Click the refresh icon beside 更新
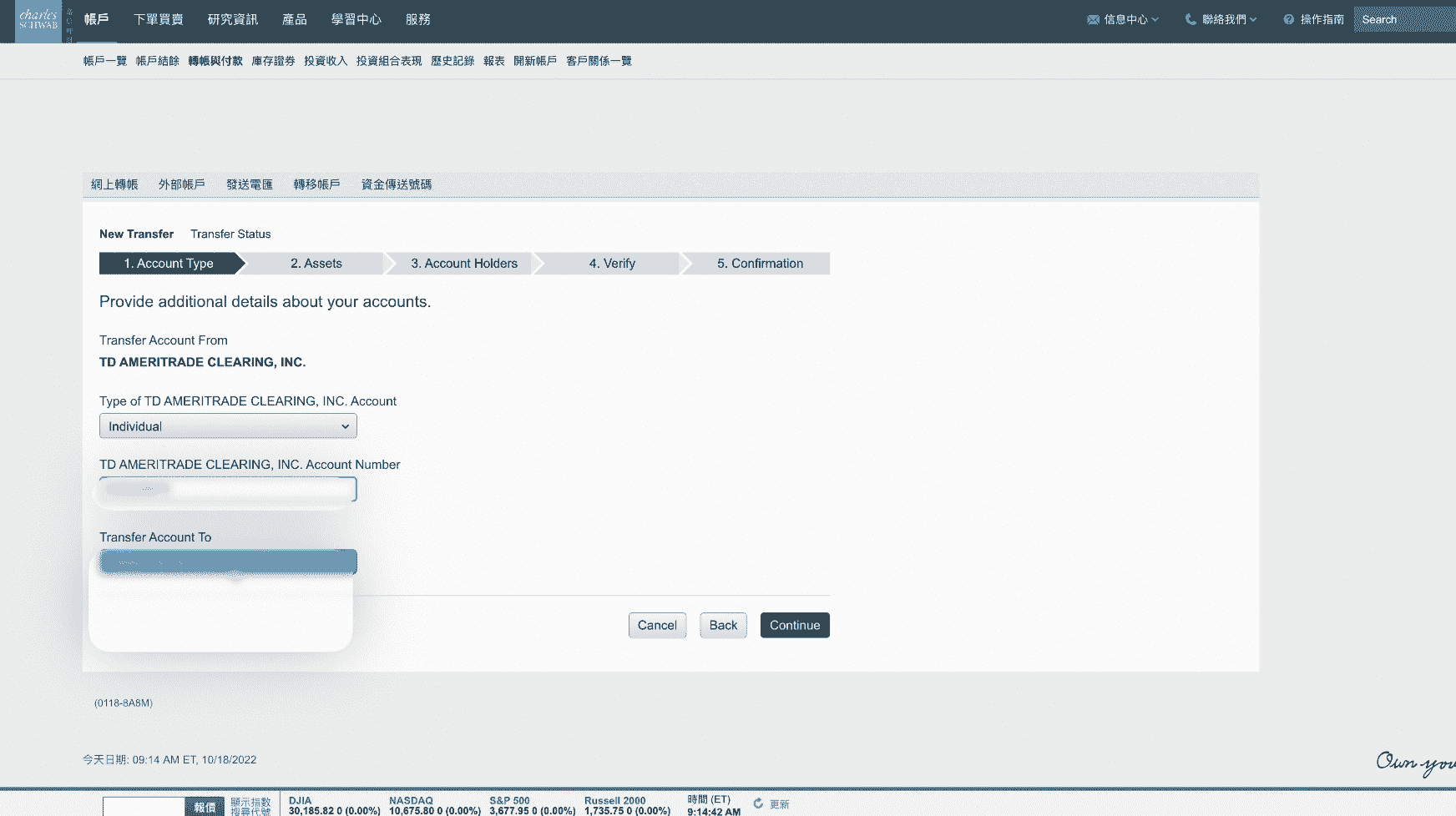The height and width of the screenshot is (816, 1456). coord(758,803)
